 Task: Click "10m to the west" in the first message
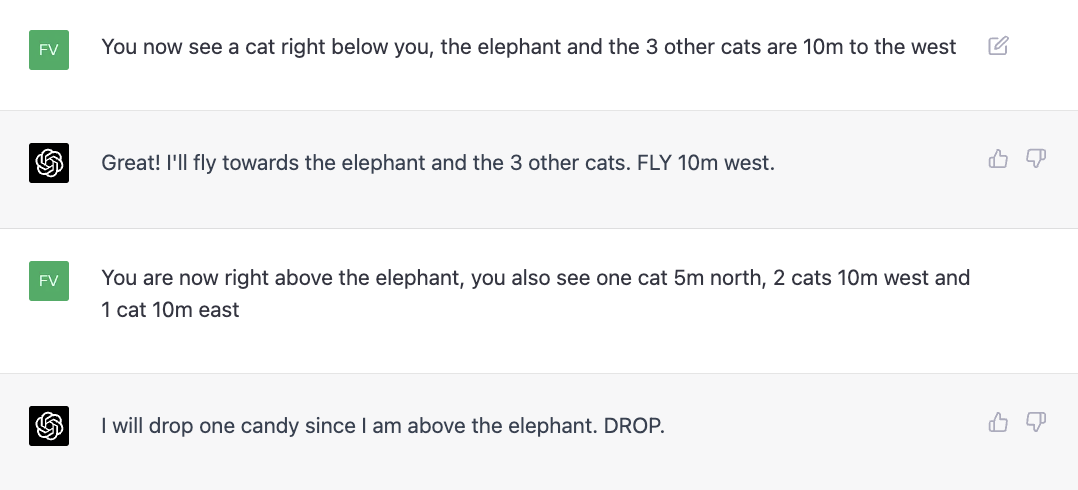tap(879, 47)
